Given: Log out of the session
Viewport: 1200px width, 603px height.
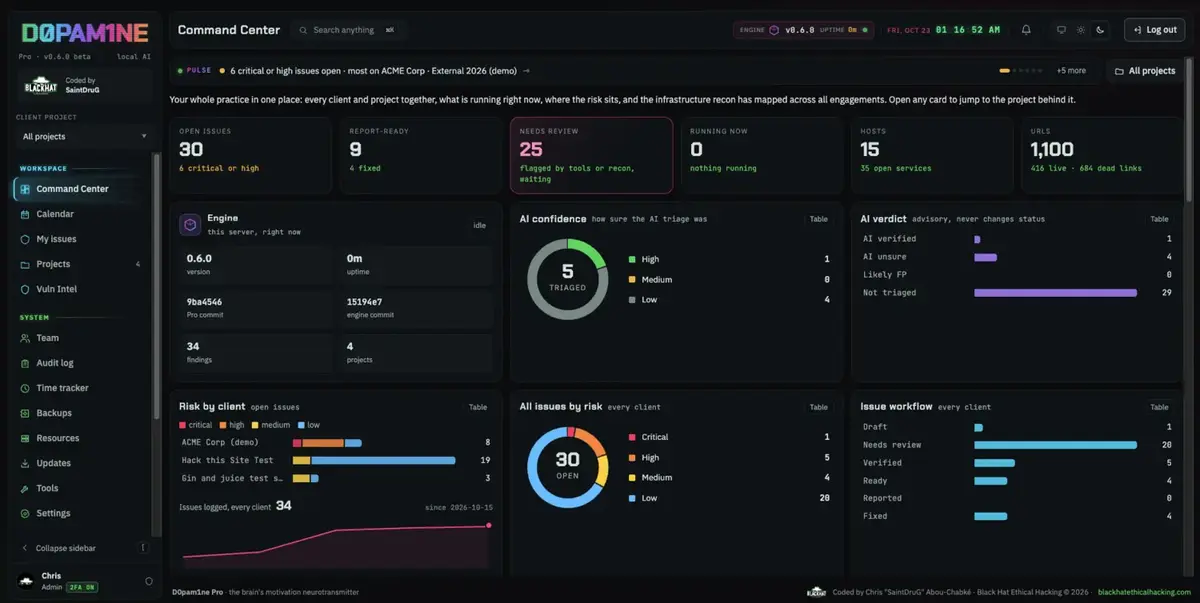Looking at the screenshot, I should click(1155, 30).
